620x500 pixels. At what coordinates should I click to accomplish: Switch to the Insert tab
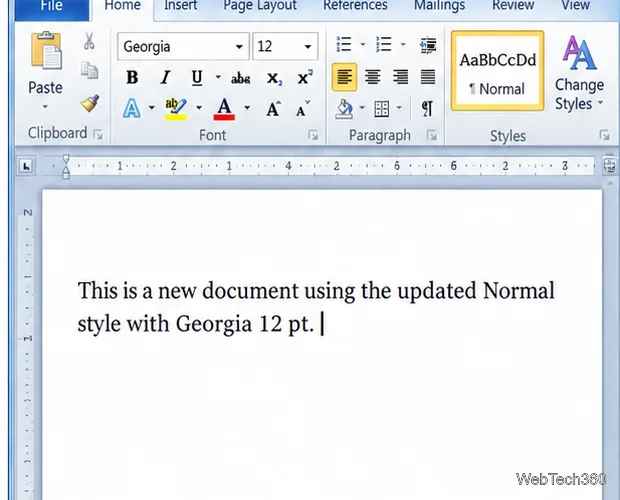click(181, 7)
